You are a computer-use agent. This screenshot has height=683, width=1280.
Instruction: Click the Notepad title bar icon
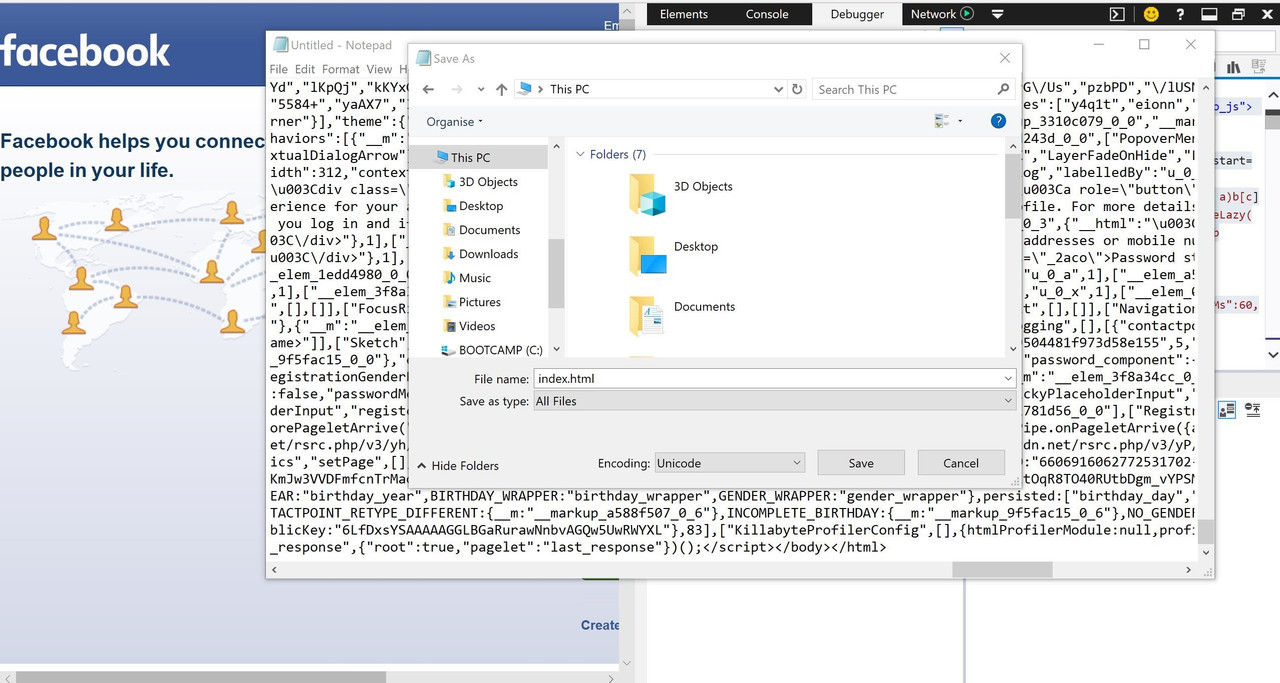tap(279, 45)
